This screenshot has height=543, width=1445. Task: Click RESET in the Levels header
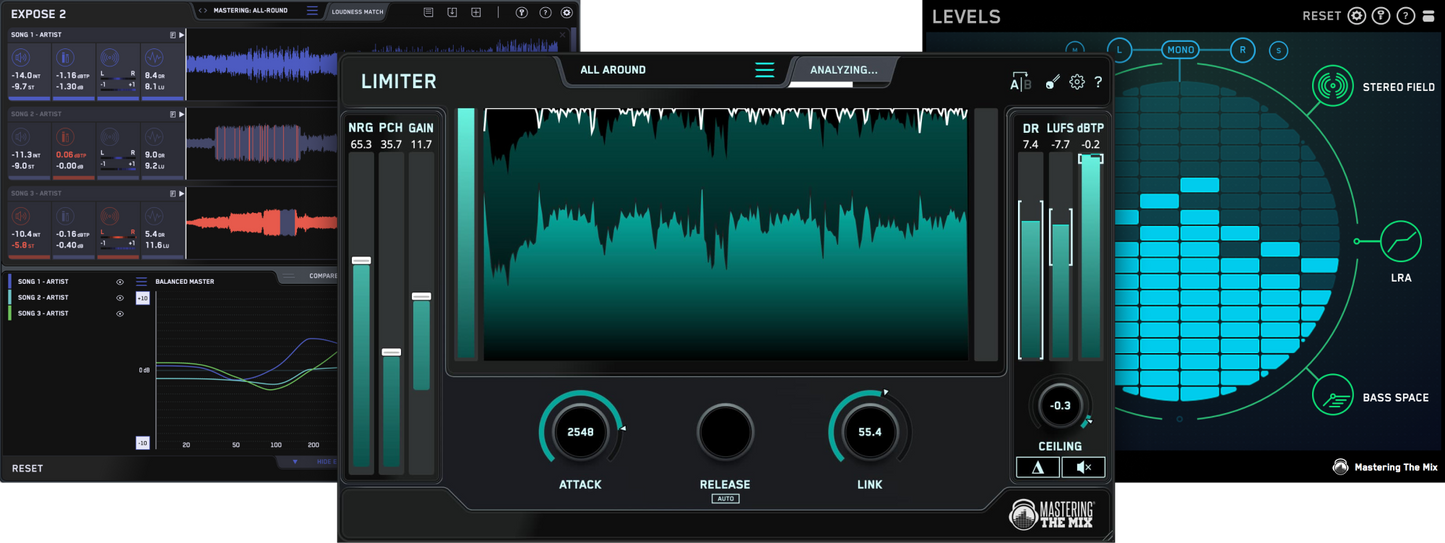point(1320,16)
